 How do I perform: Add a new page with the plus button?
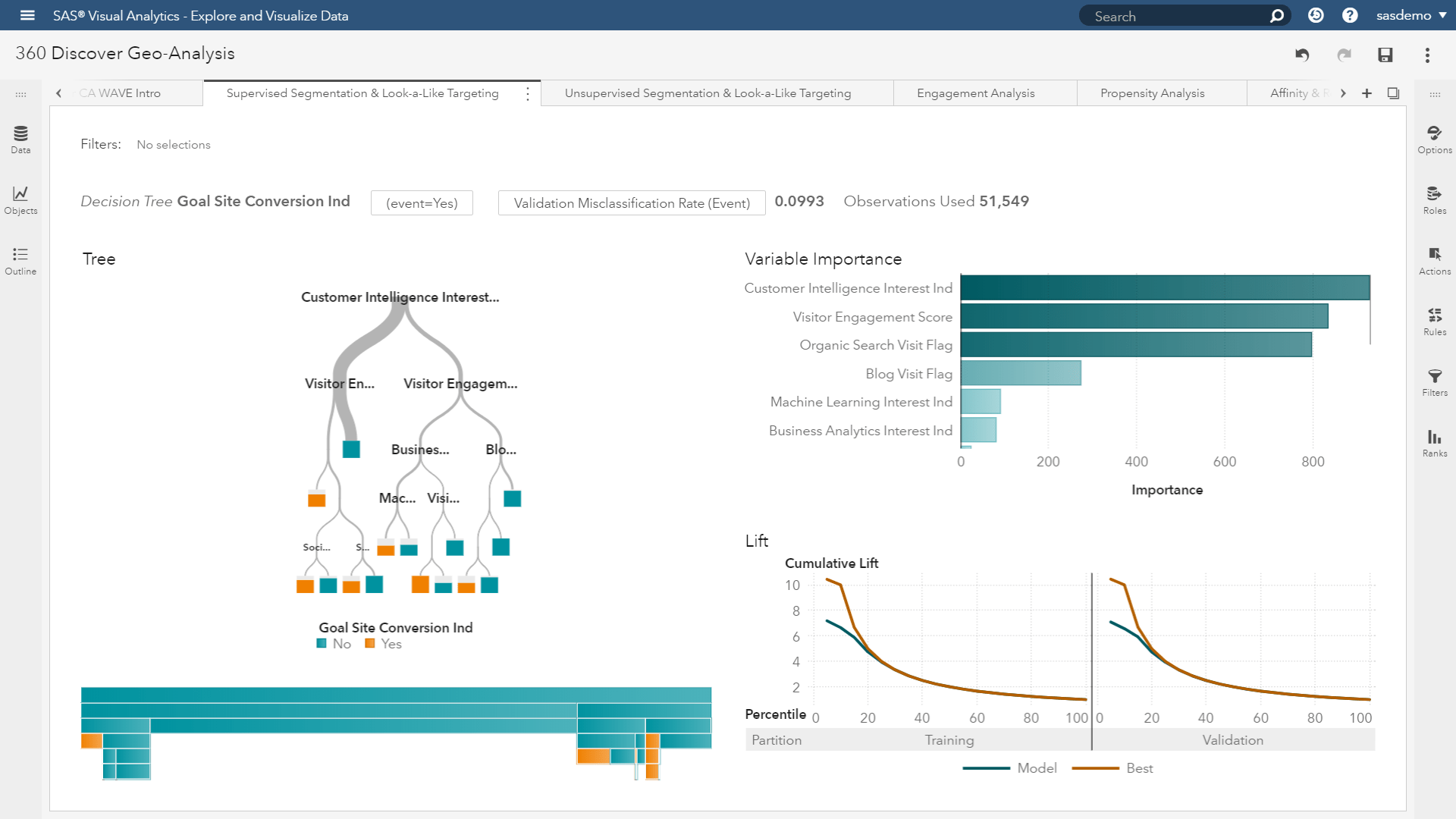click(1367, 93)
